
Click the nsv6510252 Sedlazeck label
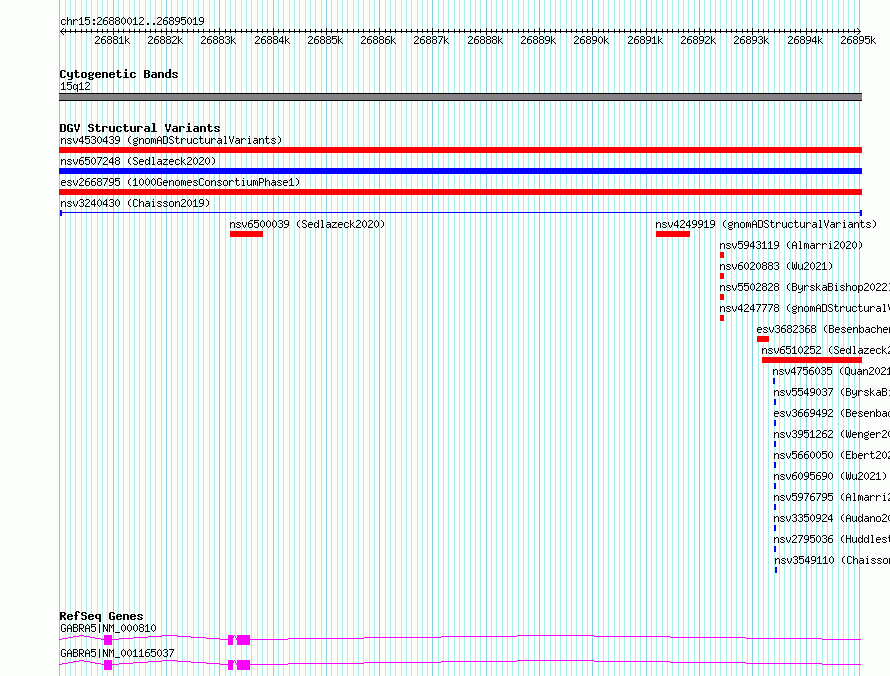point(825,350)
